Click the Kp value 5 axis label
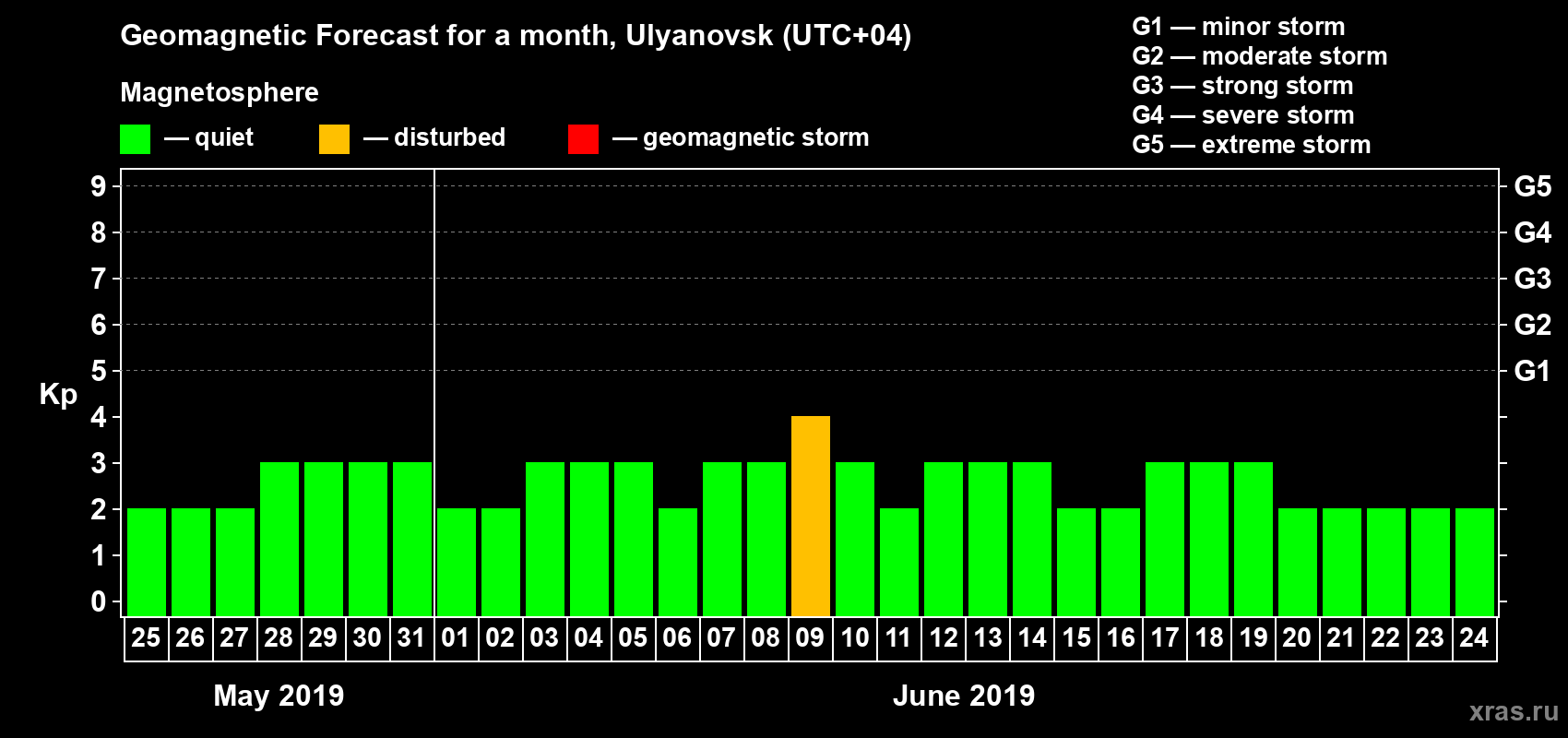Viewport: 1568px width, 738px height. 99,371
